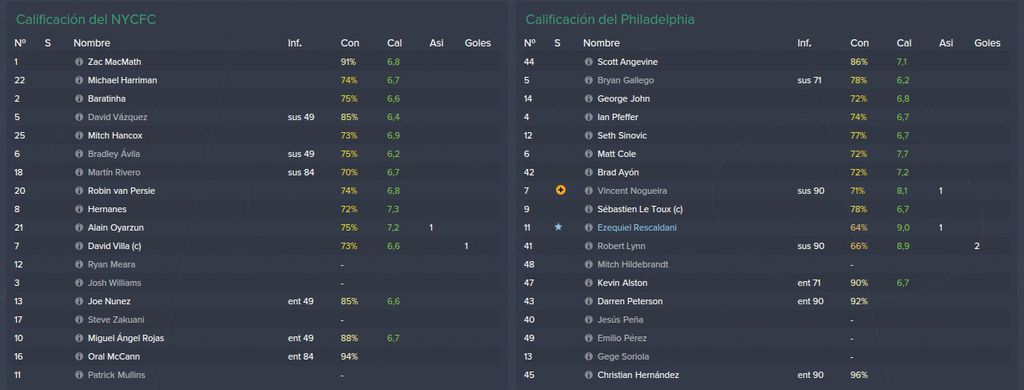This screenshot has height=390, width=1024.
Task: Click Calificación del NYCFC heading
Action: pos(86,20)
